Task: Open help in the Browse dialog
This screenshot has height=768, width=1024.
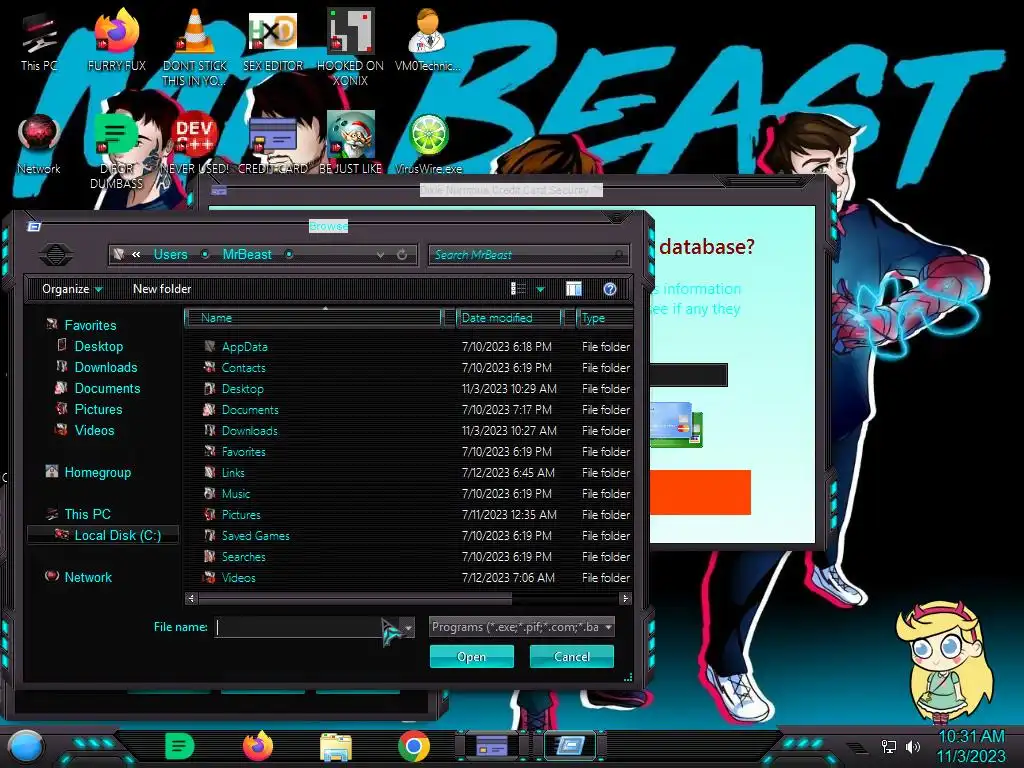Action: [x=610, y=289]
